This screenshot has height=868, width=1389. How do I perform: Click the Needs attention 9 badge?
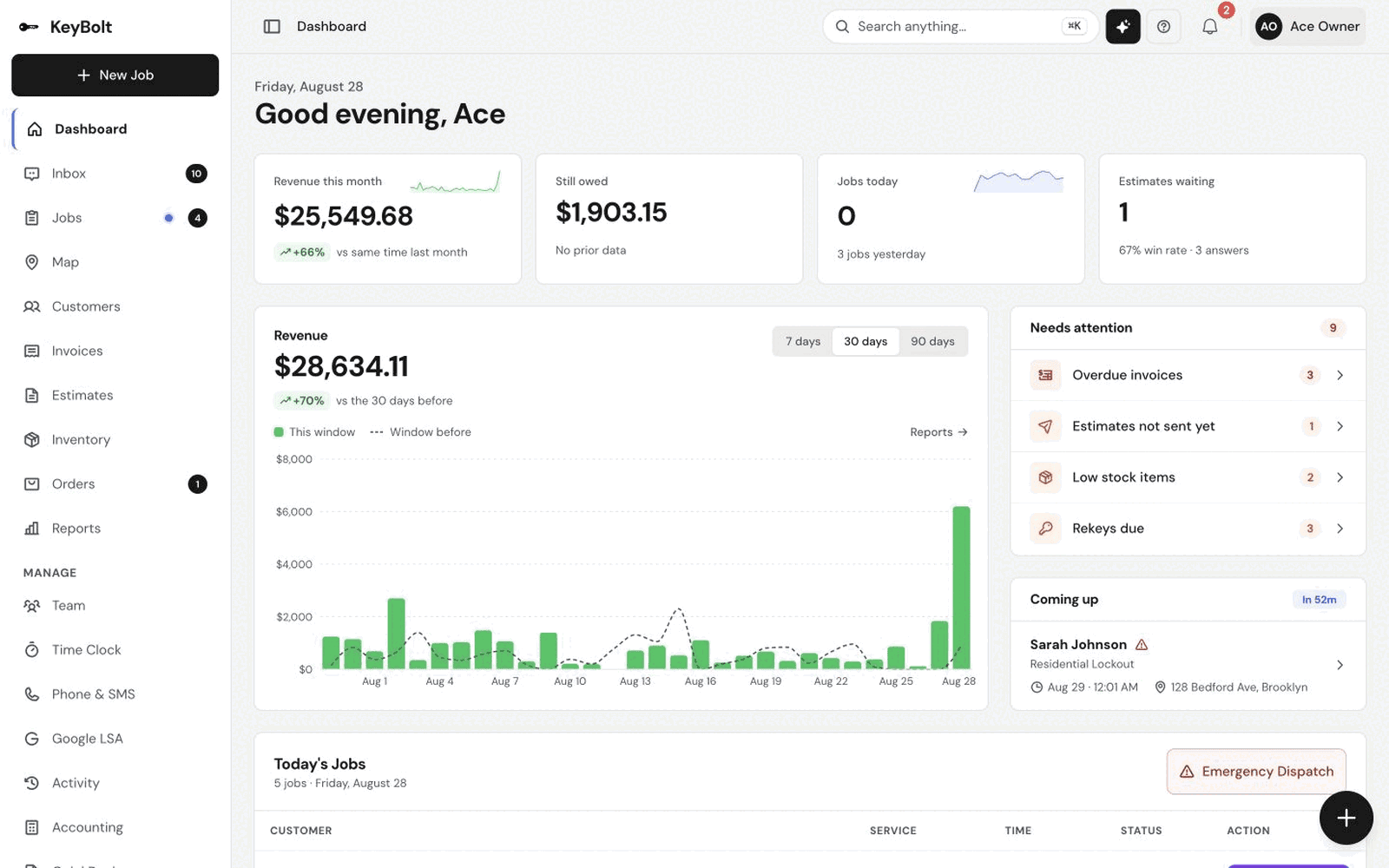click(1333, 328)
